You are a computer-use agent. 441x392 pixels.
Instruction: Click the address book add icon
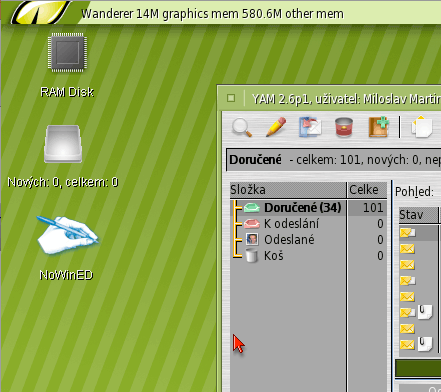pos(379,127)
